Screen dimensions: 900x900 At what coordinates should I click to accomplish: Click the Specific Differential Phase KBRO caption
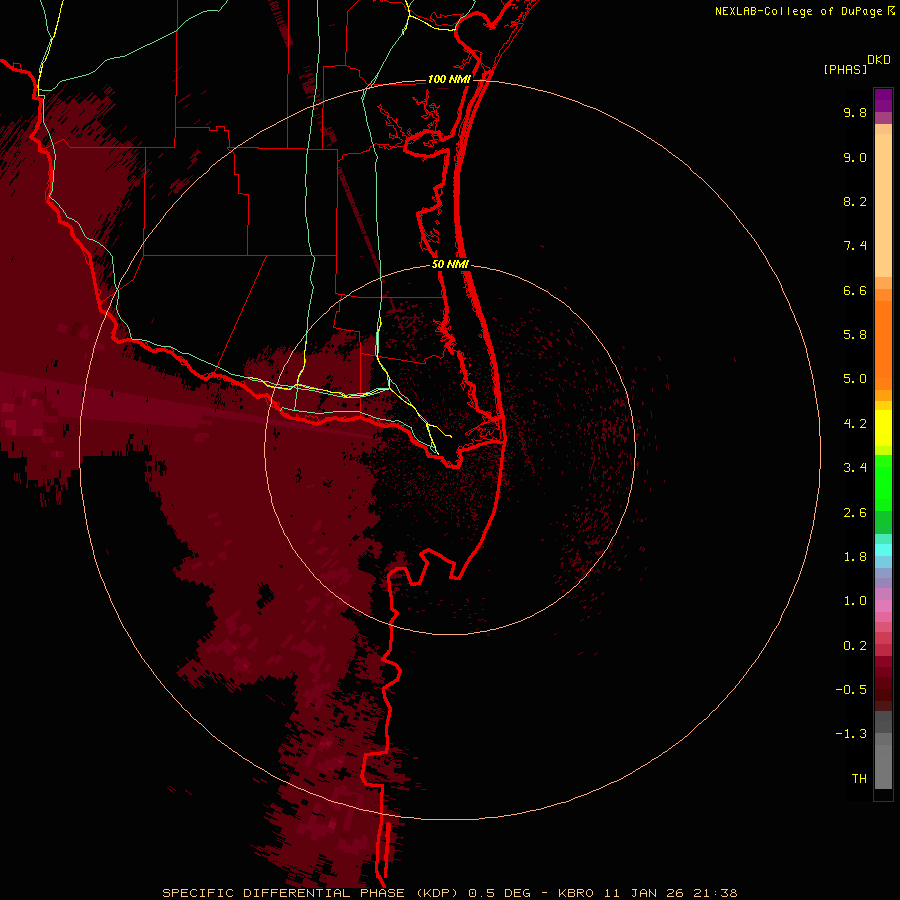pyautogui.click(x=450, y=893)
